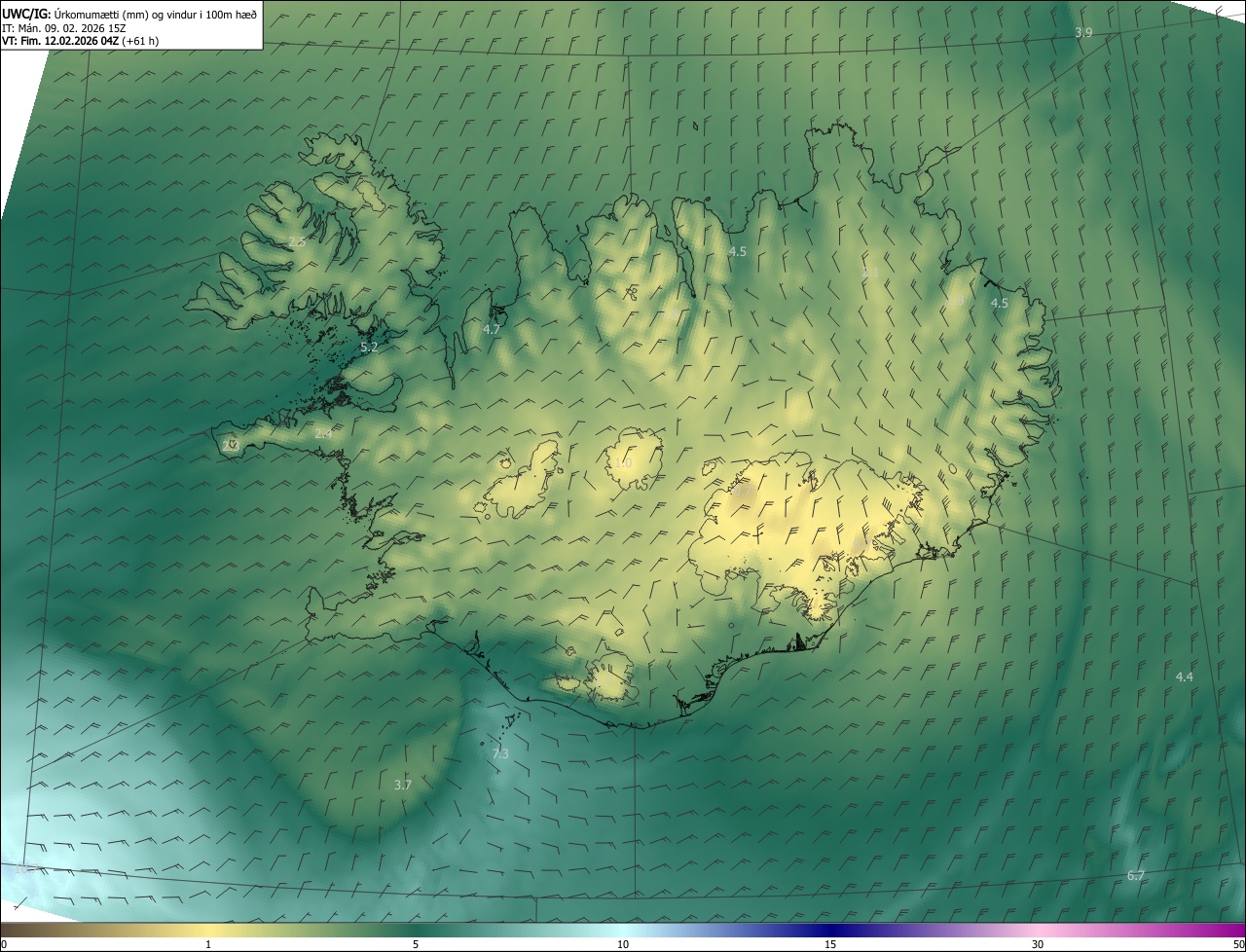
Task: Click the 3.7 value over the ocean
Action: point(402,785)
